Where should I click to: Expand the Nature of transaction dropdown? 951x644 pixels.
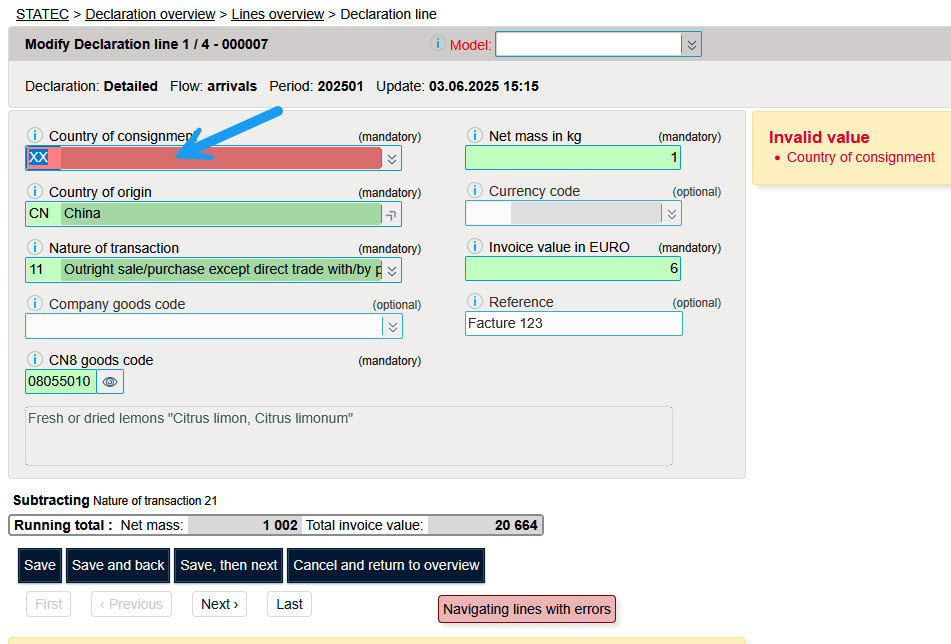(x=392, y=270)
